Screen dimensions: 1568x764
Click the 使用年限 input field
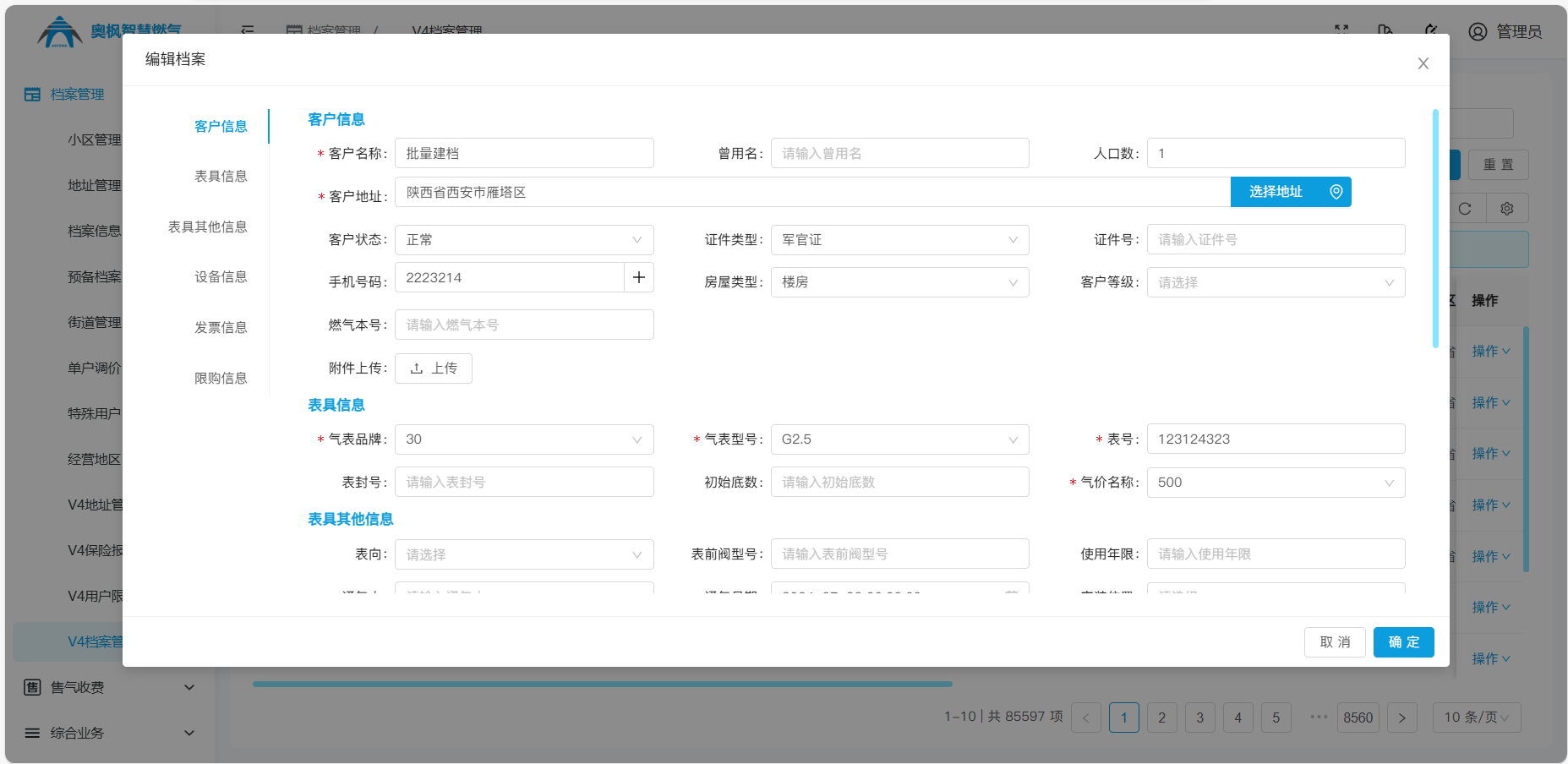click(x=1276, y=554)
